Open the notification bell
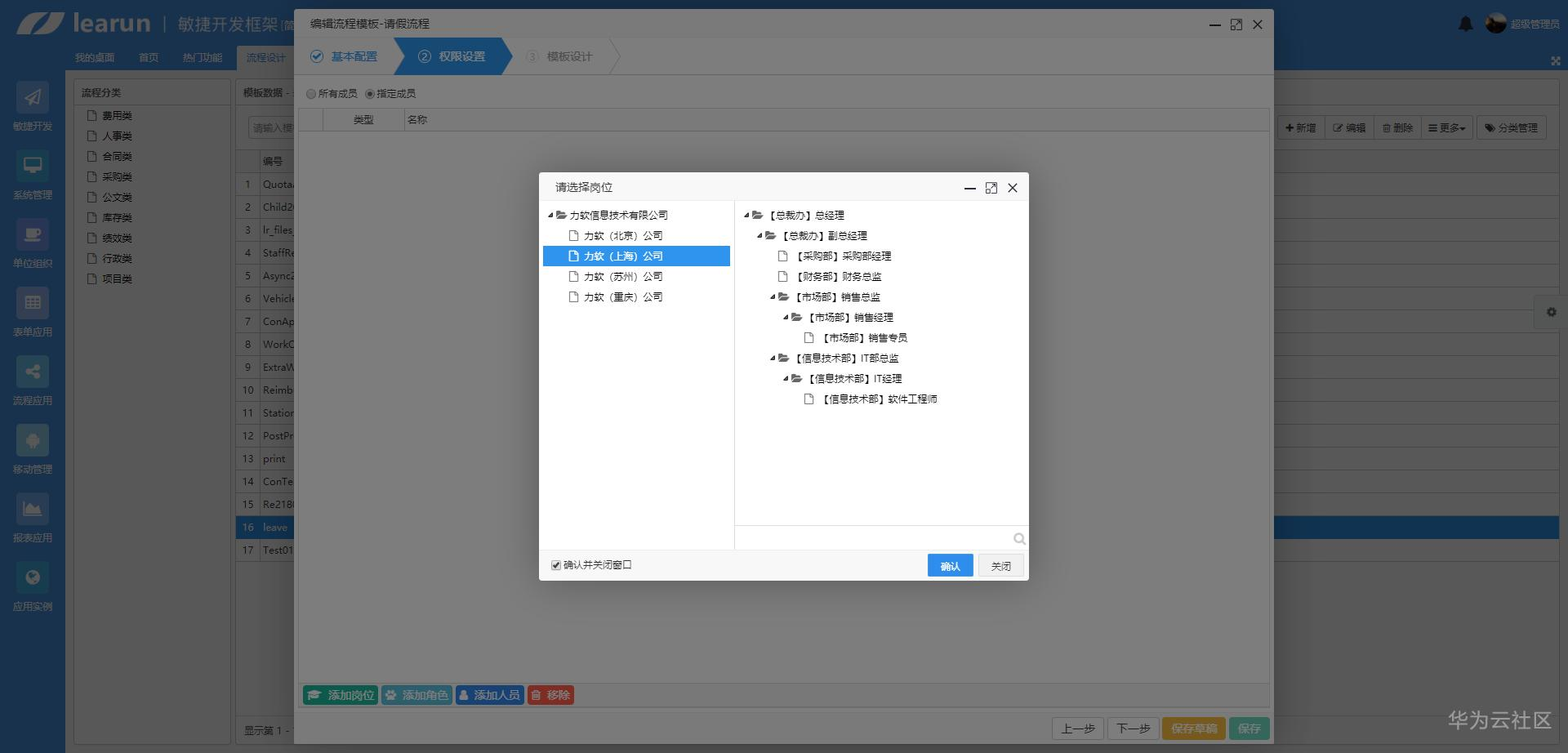Image resolution: width=1568 pixels, height=753 pixels. click(1466, 24)
